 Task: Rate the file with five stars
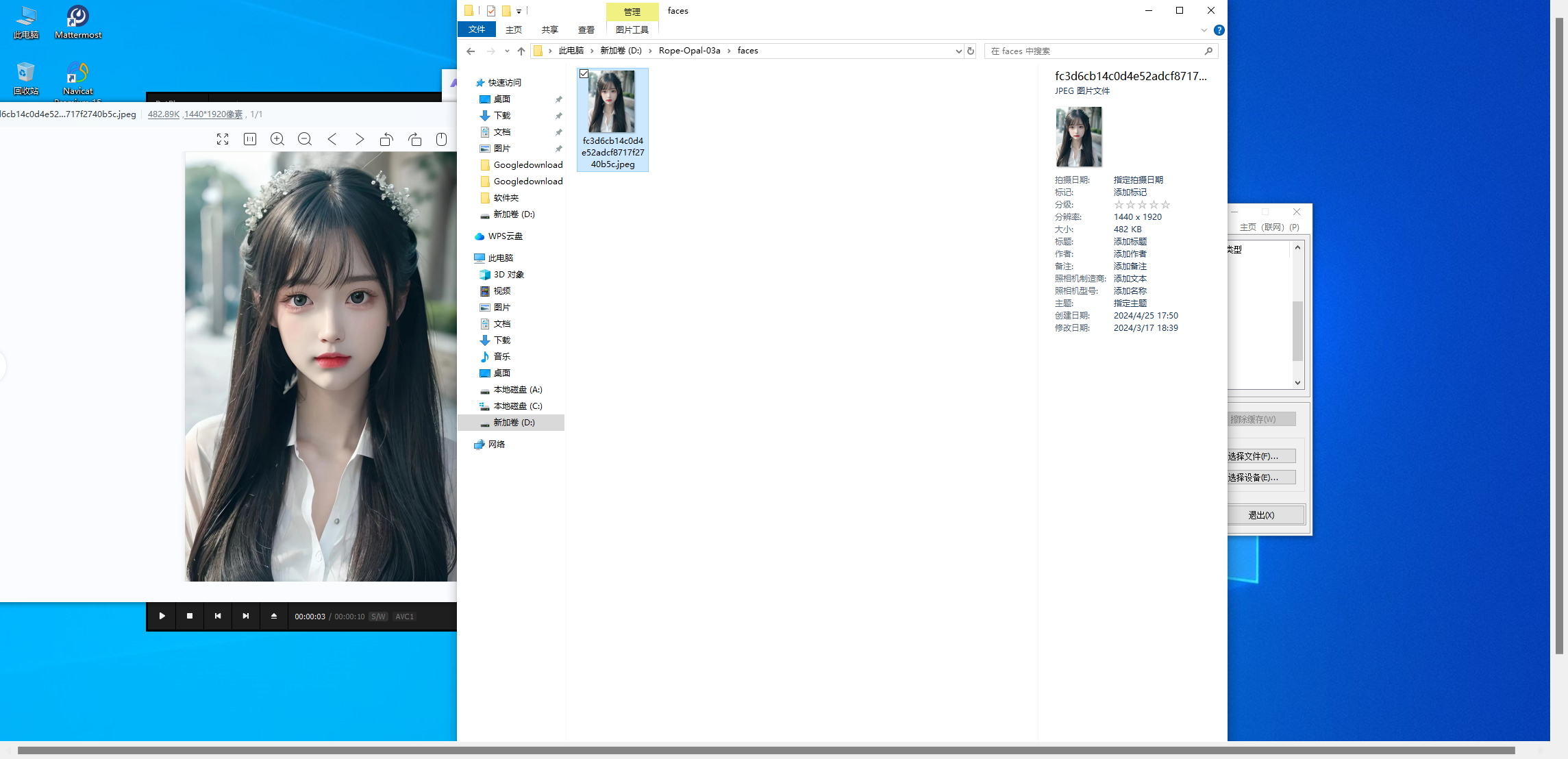click(1165, 205)
